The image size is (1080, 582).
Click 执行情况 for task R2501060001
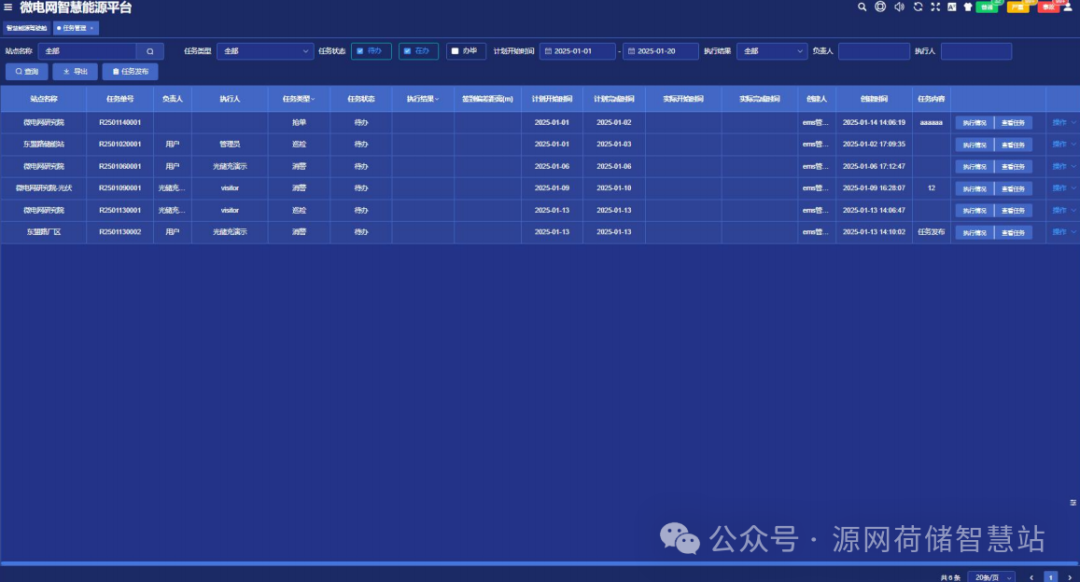tap(974, 167)
